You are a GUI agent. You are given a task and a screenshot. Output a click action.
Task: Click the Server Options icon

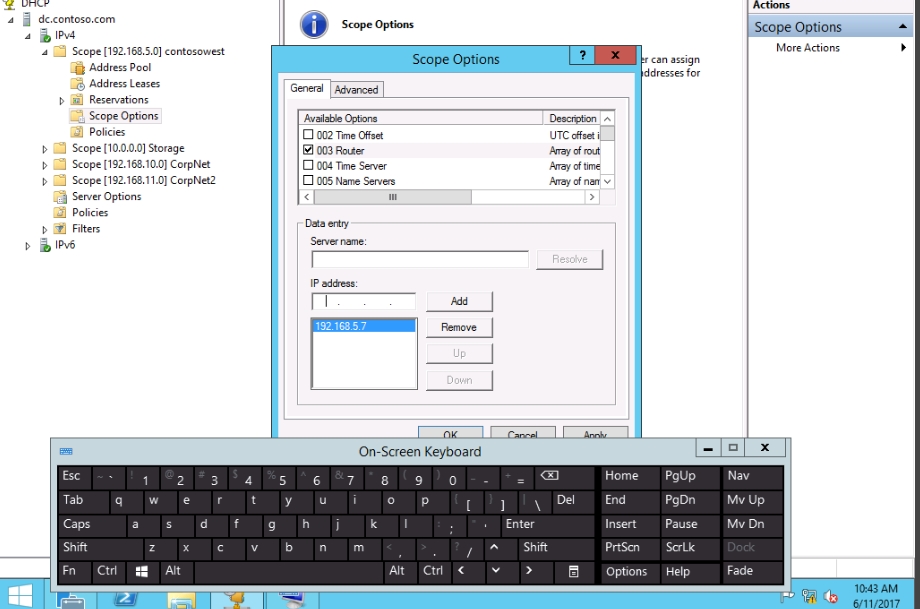61,196
